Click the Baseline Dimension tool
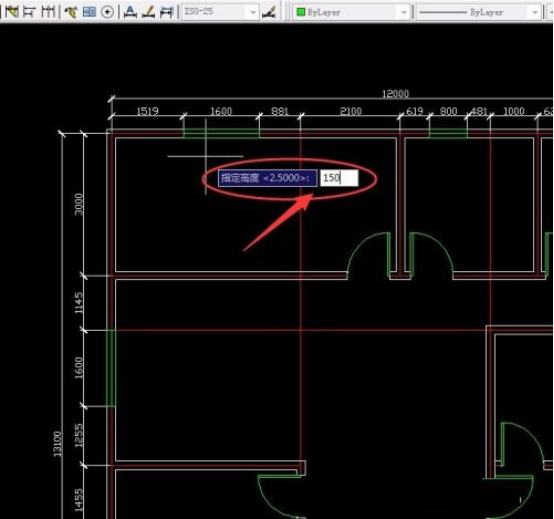 29,12
